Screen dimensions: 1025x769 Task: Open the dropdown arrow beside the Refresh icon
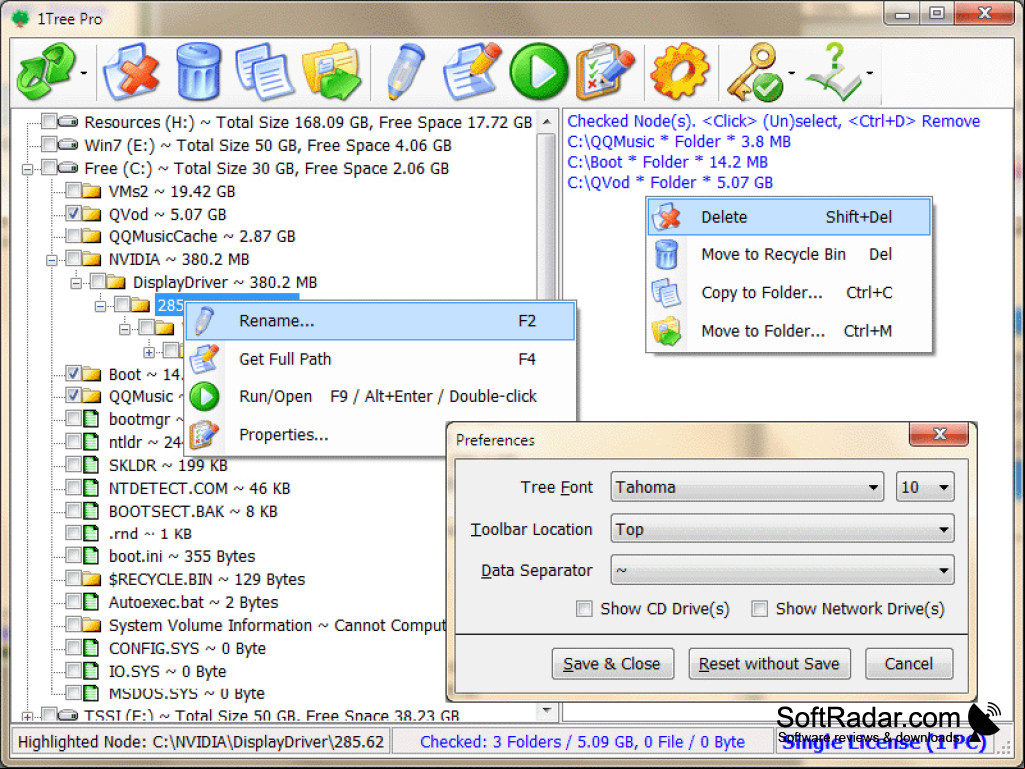[x=84, y=73]
